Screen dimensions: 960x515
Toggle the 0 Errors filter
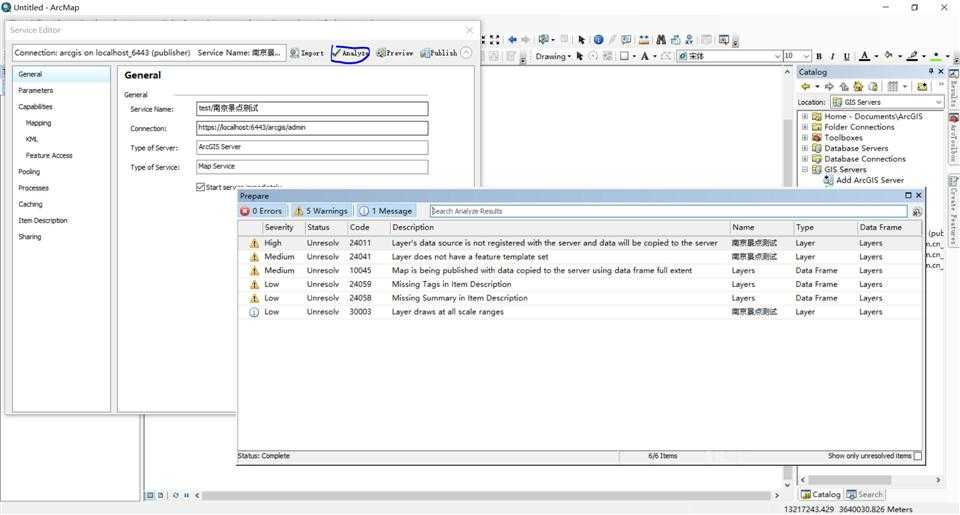click(261, 211)
